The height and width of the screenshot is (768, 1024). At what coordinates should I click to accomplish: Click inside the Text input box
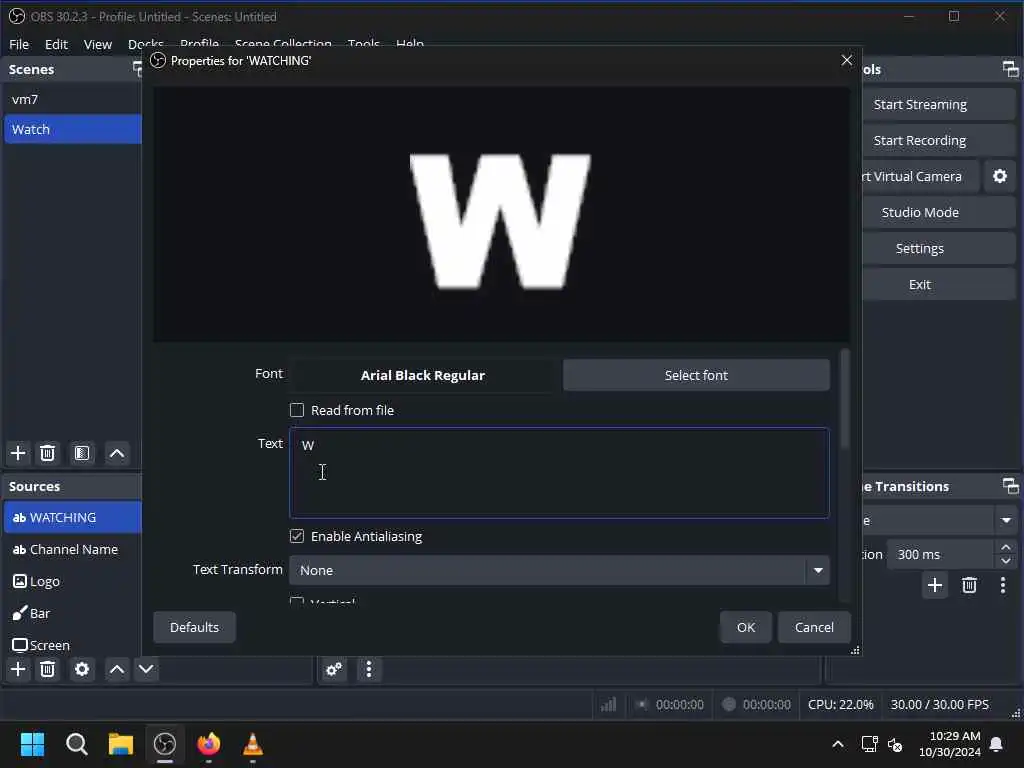pyautogui.click(x=560, y=473)
